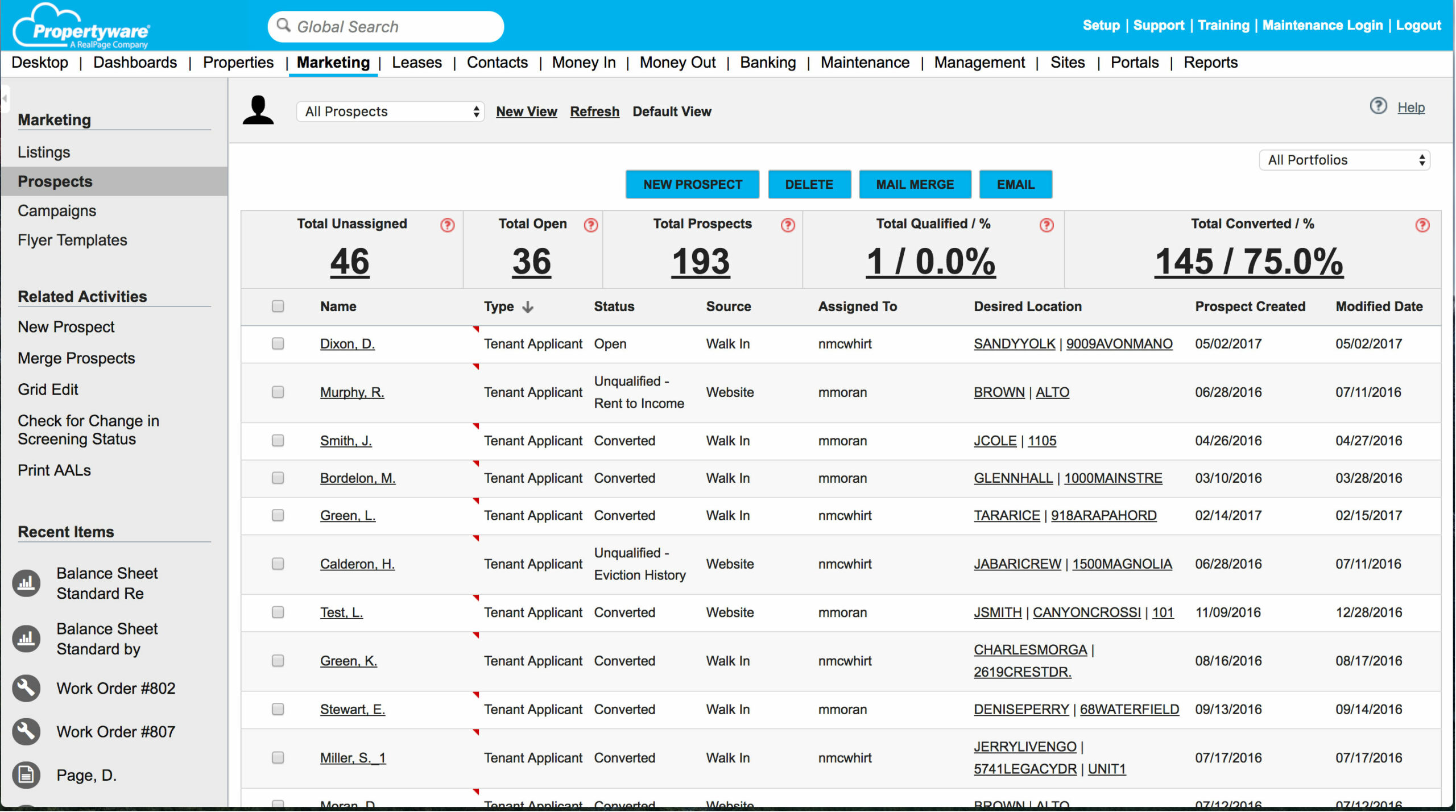
Task: Open Balance Sheet Standard by report icon
Action: click(26, 639)
